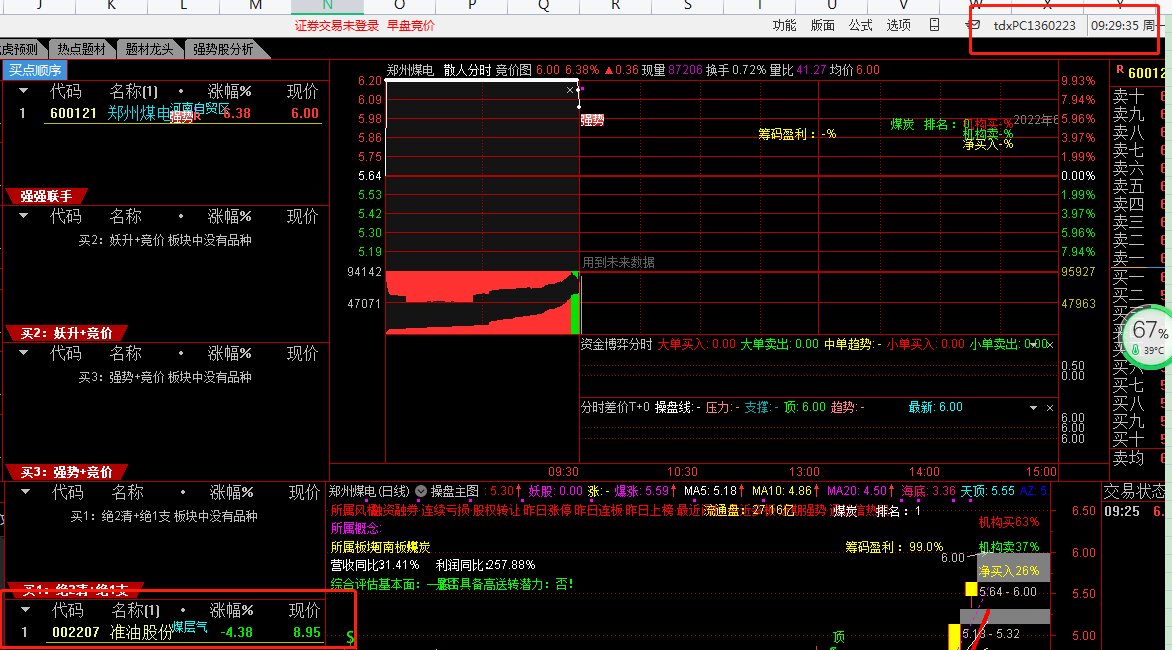Screen dimensions: 1172x650
Task: Sort list by 涨幅% column header
Action: tap(229, 92)
